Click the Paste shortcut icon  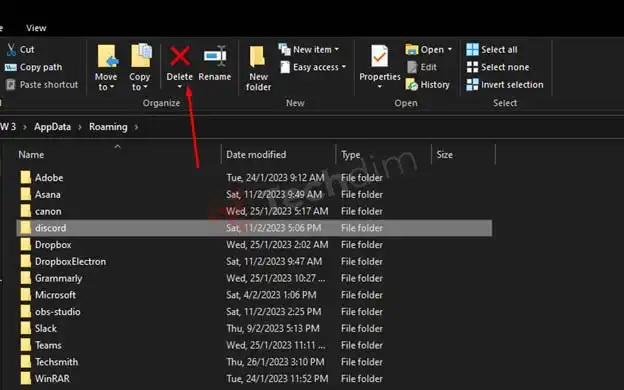point(10,85)
